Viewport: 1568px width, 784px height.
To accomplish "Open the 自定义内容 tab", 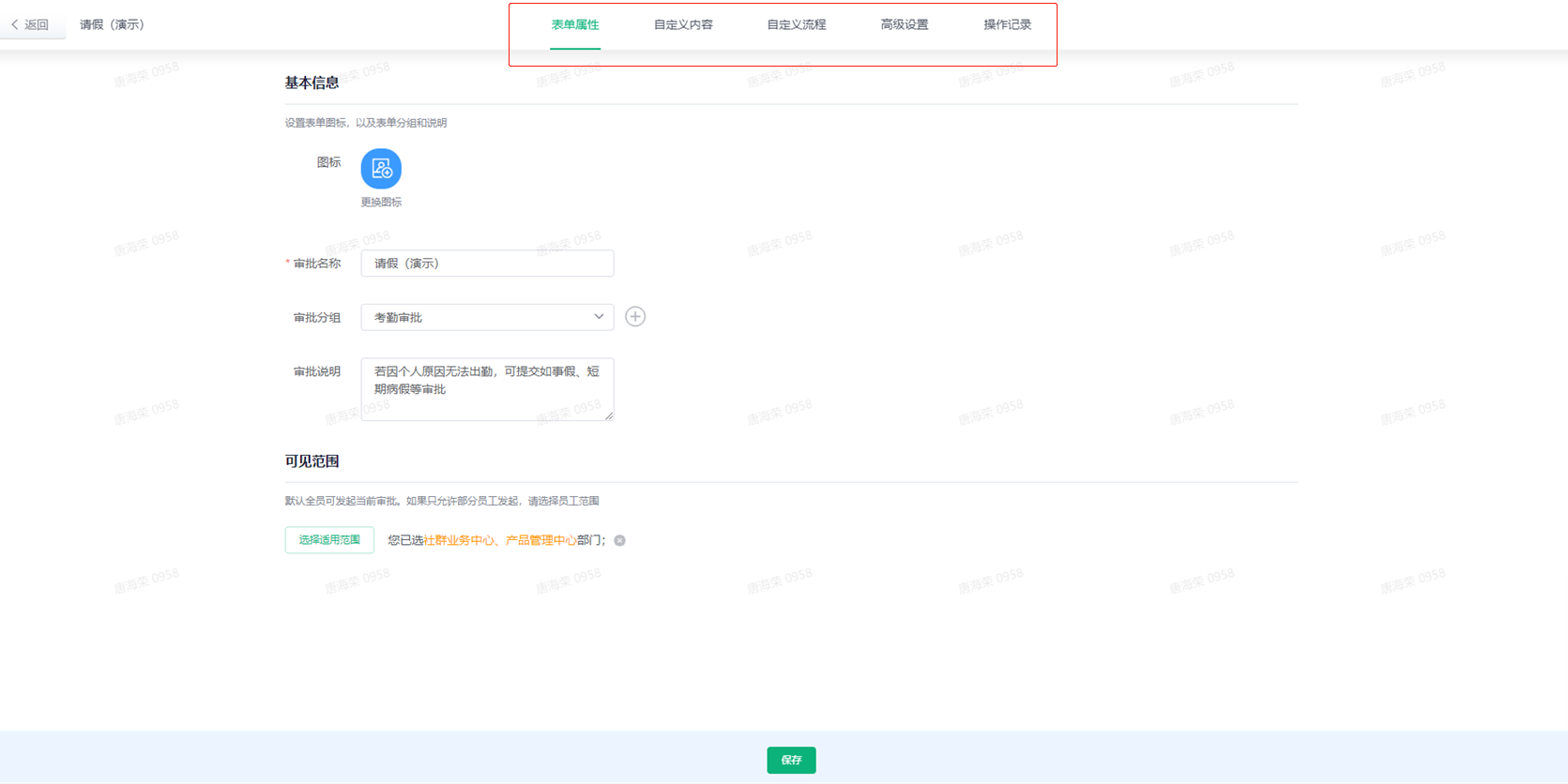I will coord(683,24).
